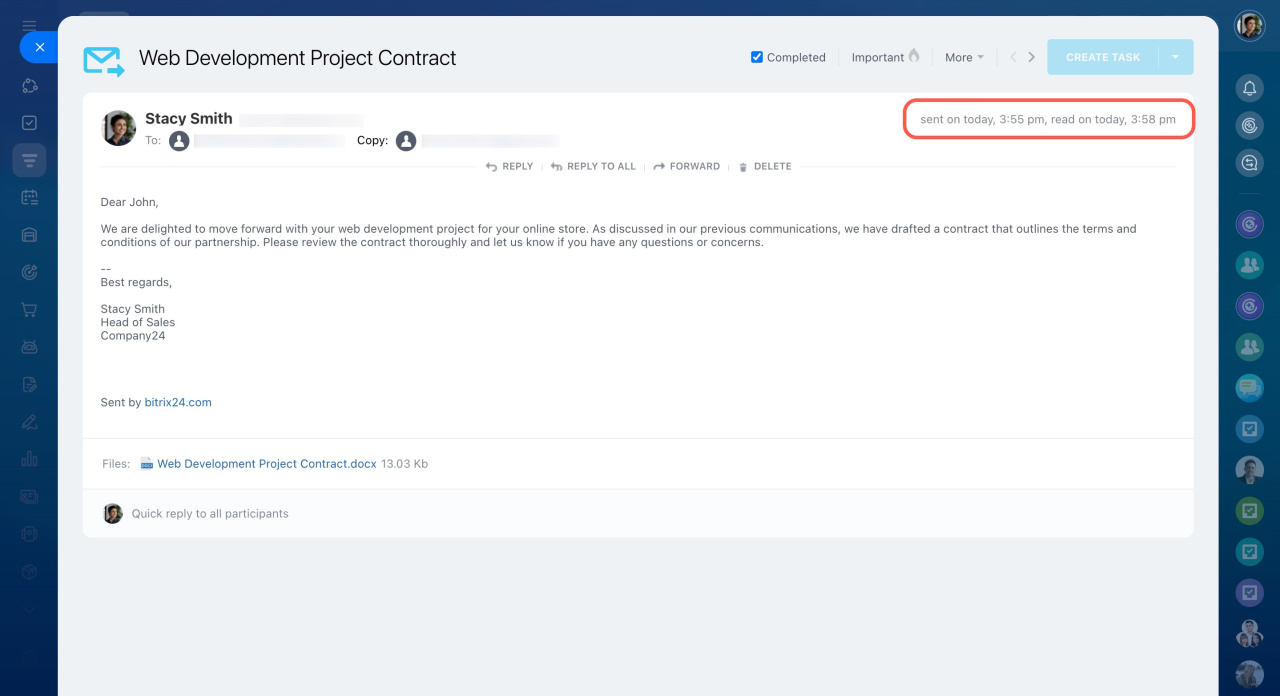The width and height of the screenshot is (1280, 696).
Task: Click FORWARD to forward the email
Action: [687, 166]
